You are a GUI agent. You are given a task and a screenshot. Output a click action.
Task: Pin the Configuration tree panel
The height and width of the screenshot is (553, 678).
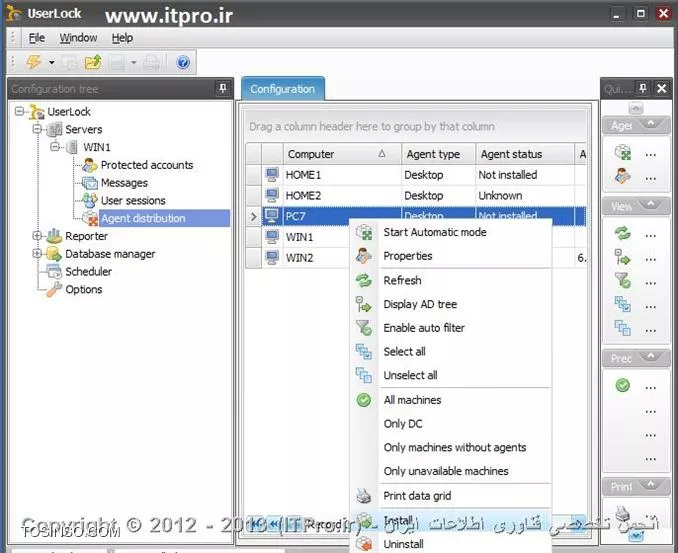click(x=223, y=89)
